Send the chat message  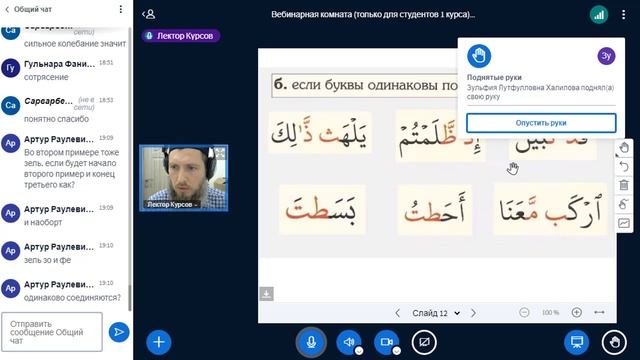(119, 332)
